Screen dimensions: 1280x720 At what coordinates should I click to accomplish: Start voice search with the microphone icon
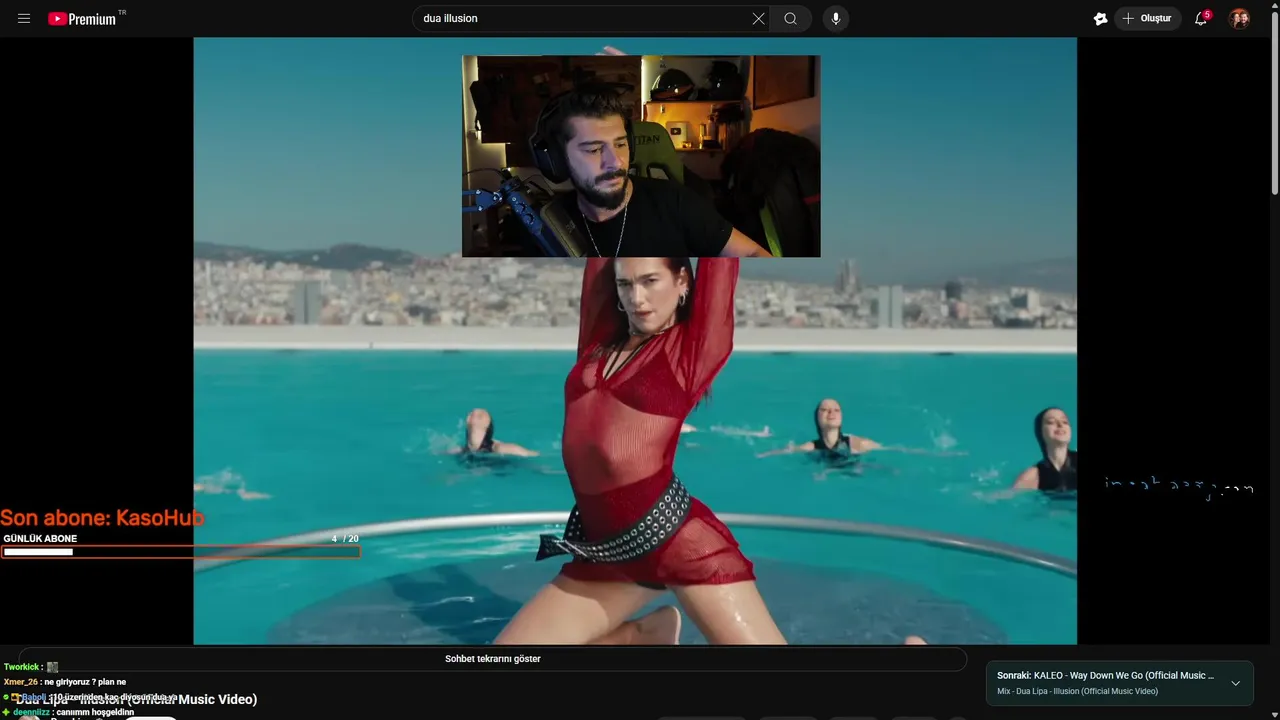836,18
